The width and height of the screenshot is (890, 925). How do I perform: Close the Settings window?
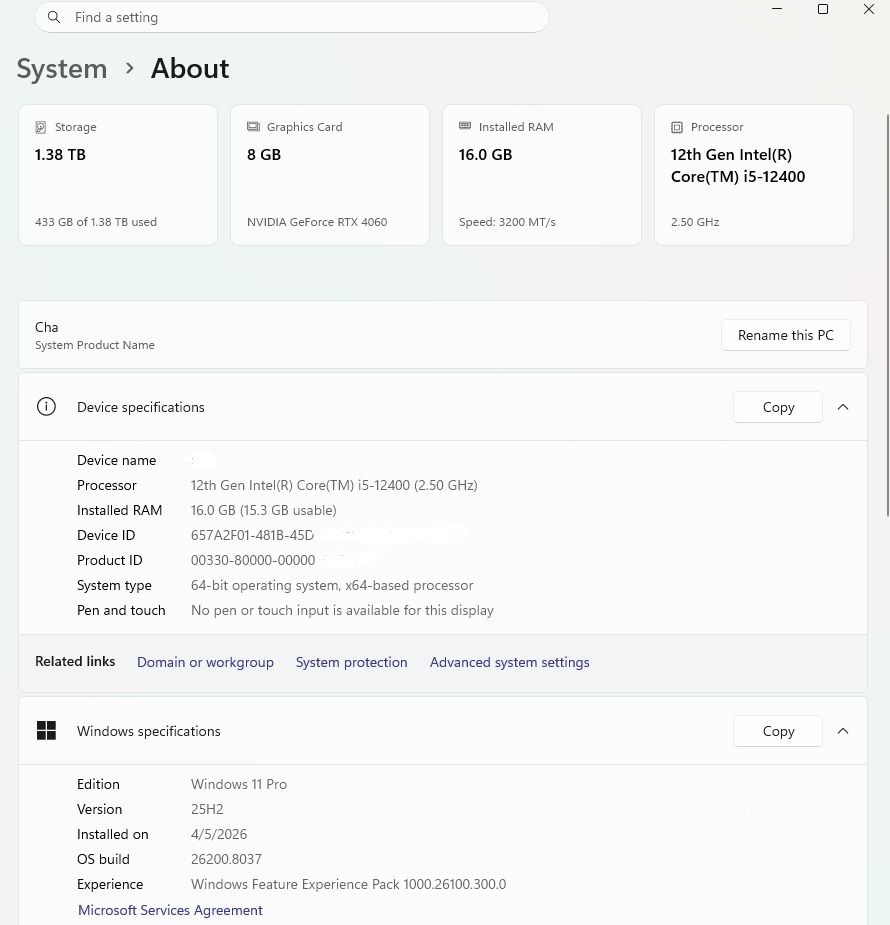[x=869, y=9]
